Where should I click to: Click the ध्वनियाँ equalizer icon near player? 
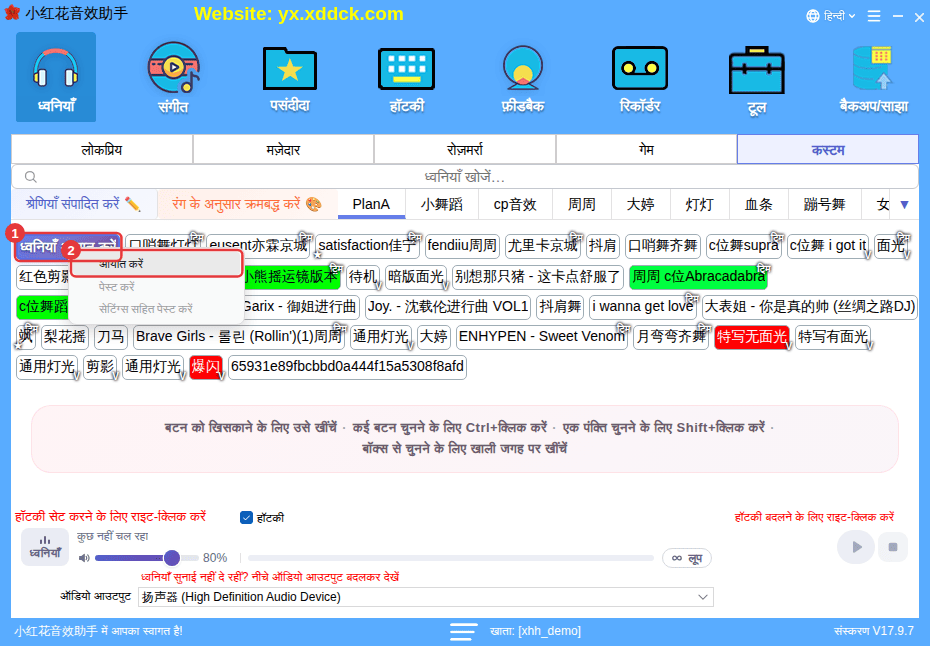[x=45, y=546]
